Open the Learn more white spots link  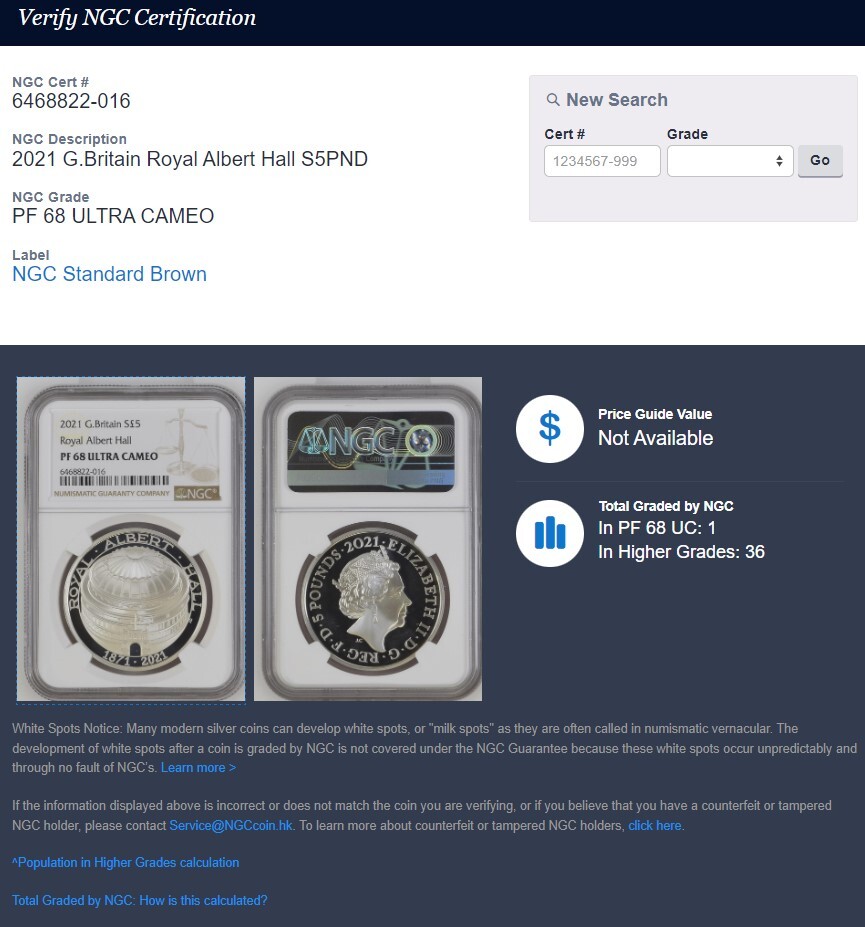pyautogui.click(x=198, y=767)
